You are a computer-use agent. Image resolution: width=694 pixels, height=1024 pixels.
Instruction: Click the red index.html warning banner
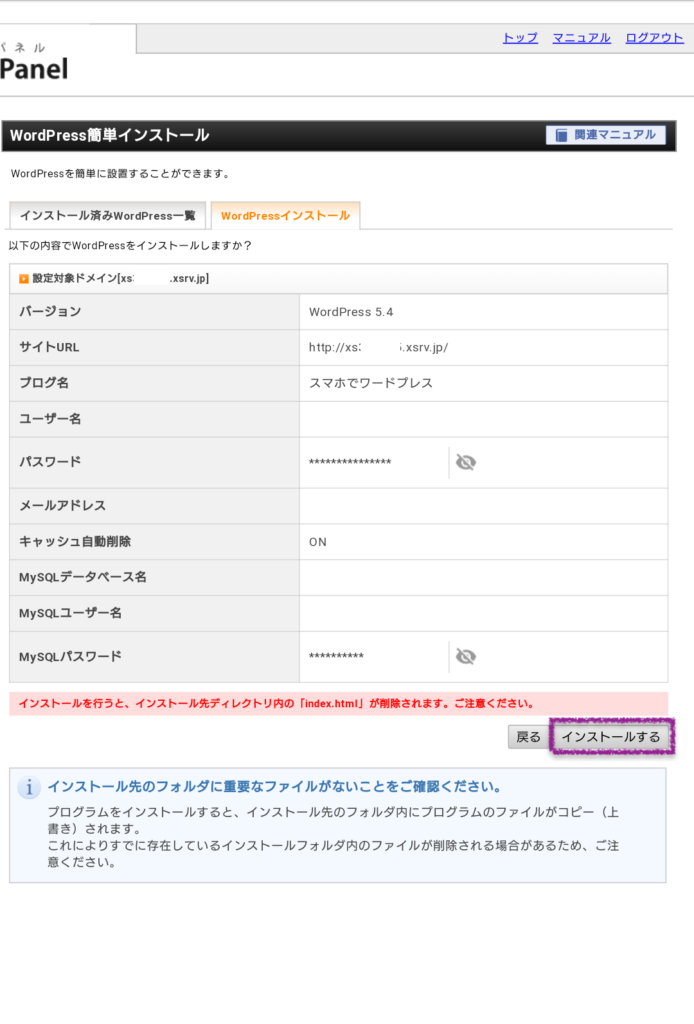pos(338,703)
